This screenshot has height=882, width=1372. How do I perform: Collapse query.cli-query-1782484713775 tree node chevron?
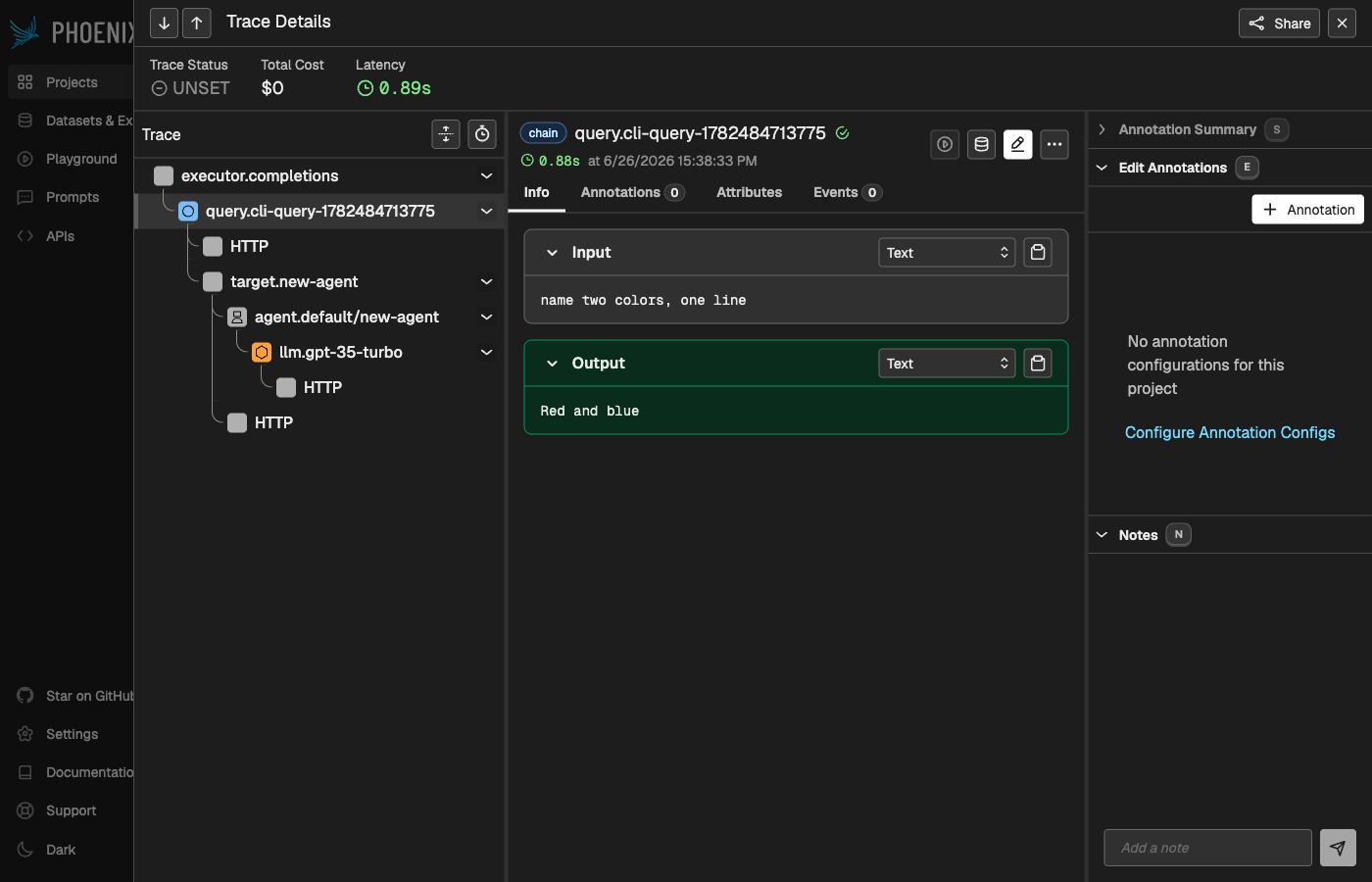(486, 211)
